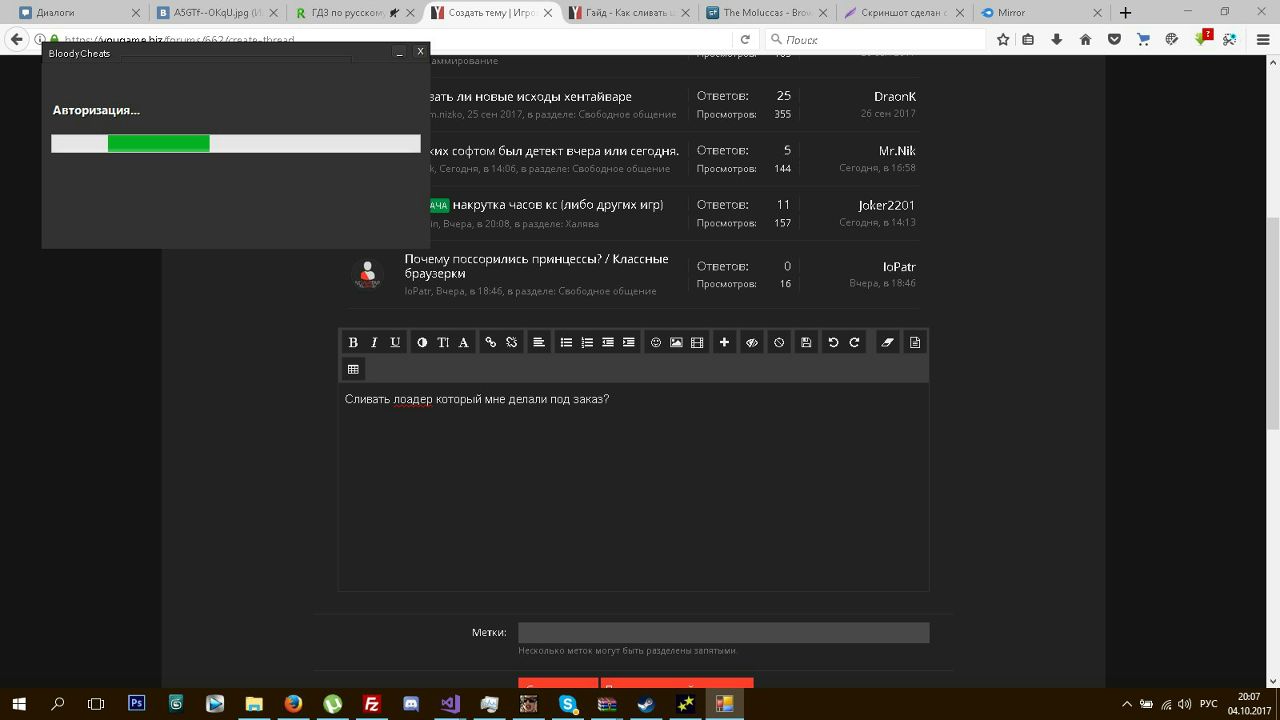Expand the text alignment options
This screenshot has height=720, width=1280.
[538, 342]
